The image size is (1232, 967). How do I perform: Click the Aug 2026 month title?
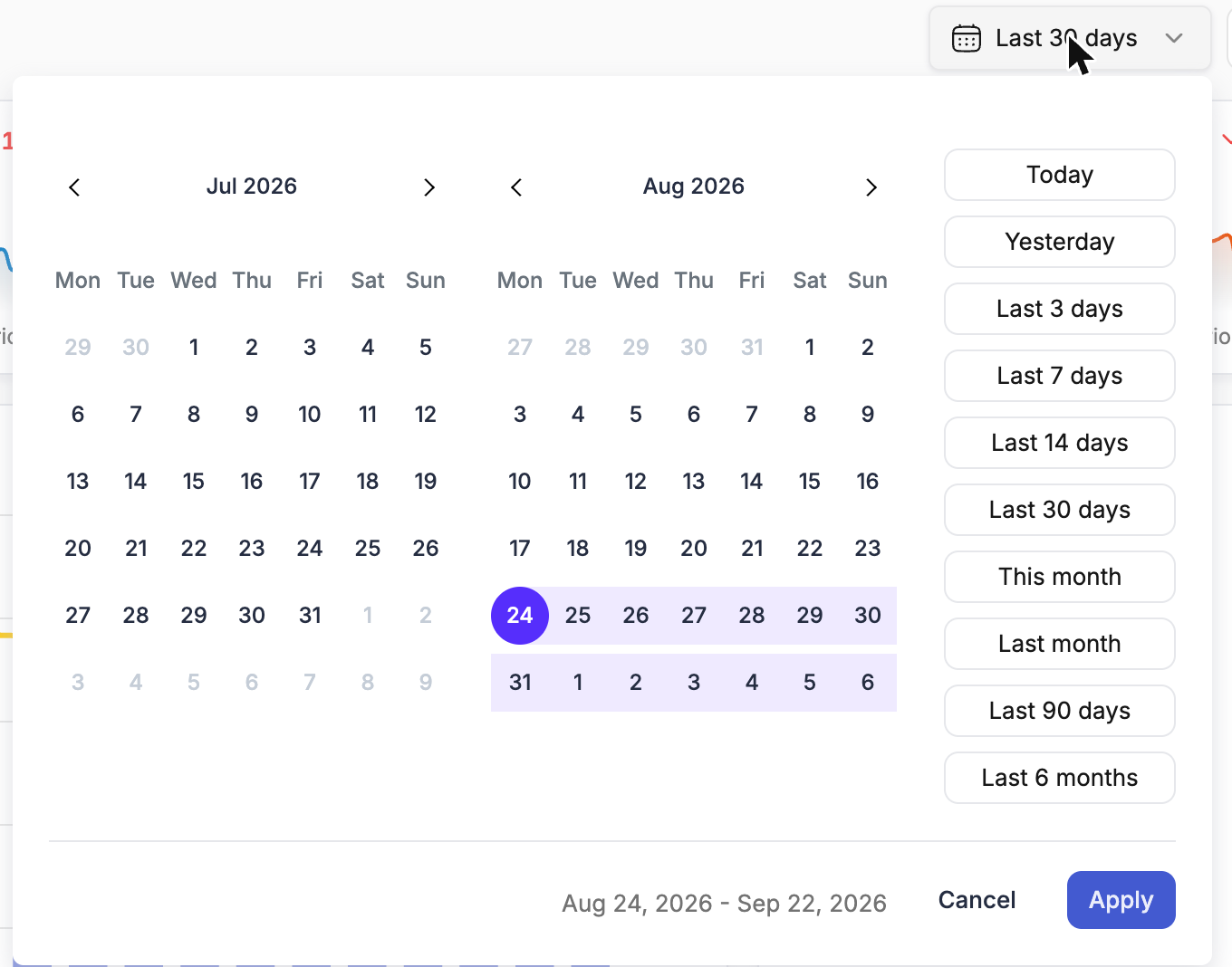694,186
